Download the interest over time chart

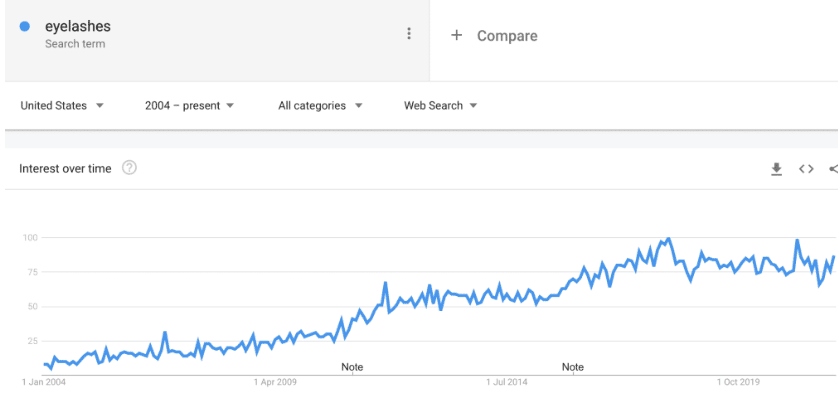[x=776, y=169]
